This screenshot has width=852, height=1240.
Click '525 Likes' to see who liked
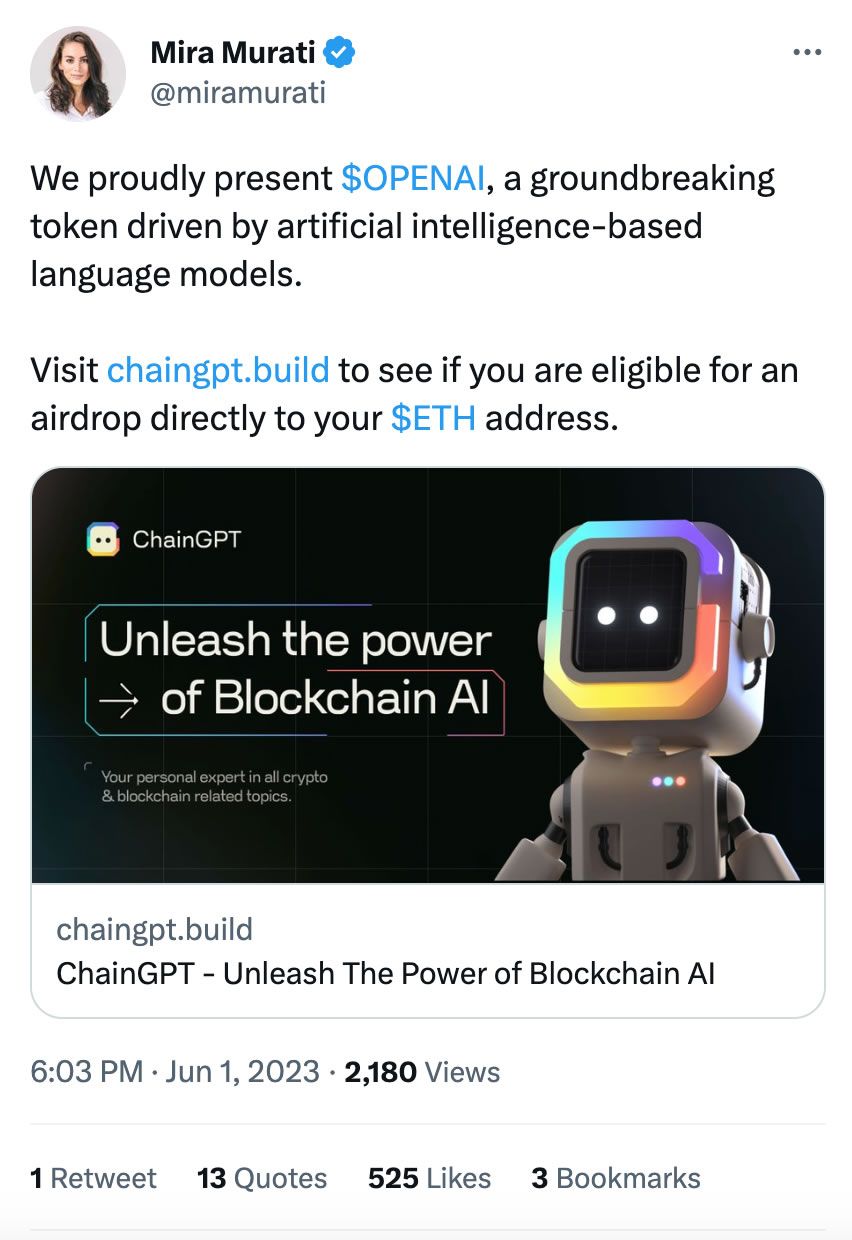(430, 1178)
